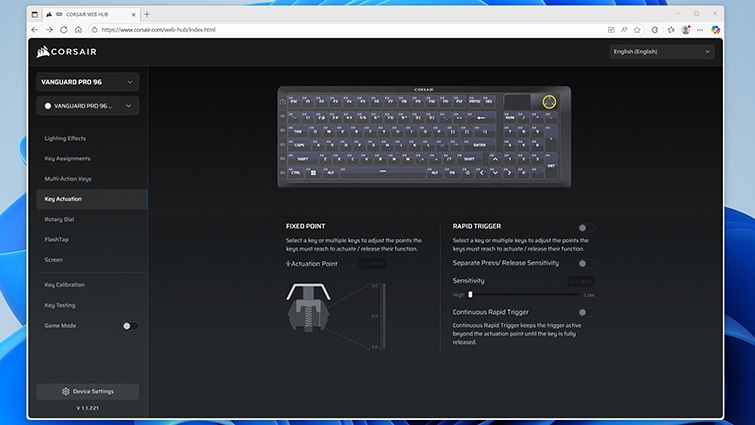
Task: Open Key Calibration page
Action: 65,284
